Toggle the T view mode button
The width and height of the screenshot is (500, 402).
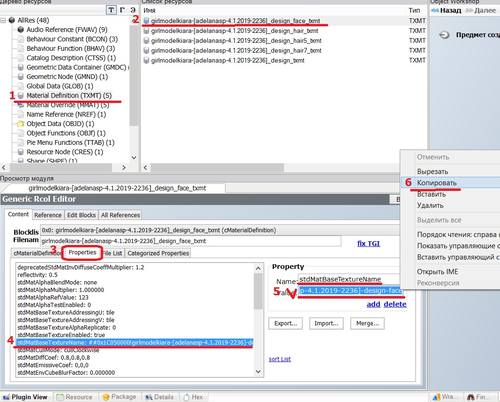coord(111,10)
